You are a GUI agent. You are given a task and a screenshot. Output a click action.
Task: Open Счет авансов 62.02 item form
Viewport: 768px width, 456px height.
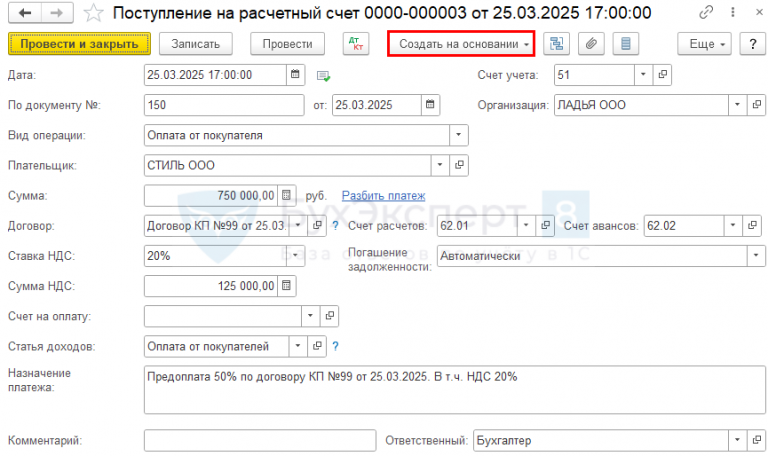coord(752,225)
